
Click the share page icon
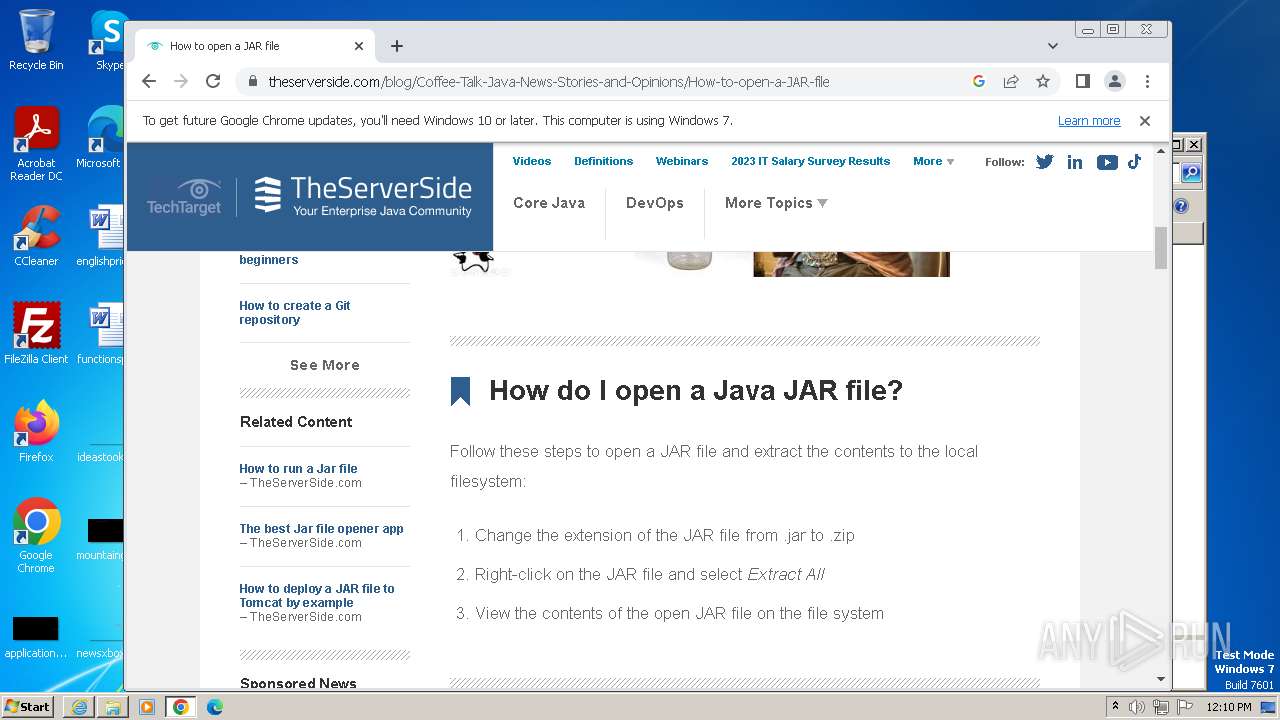pyautogui.click(x=1011, y=81)
